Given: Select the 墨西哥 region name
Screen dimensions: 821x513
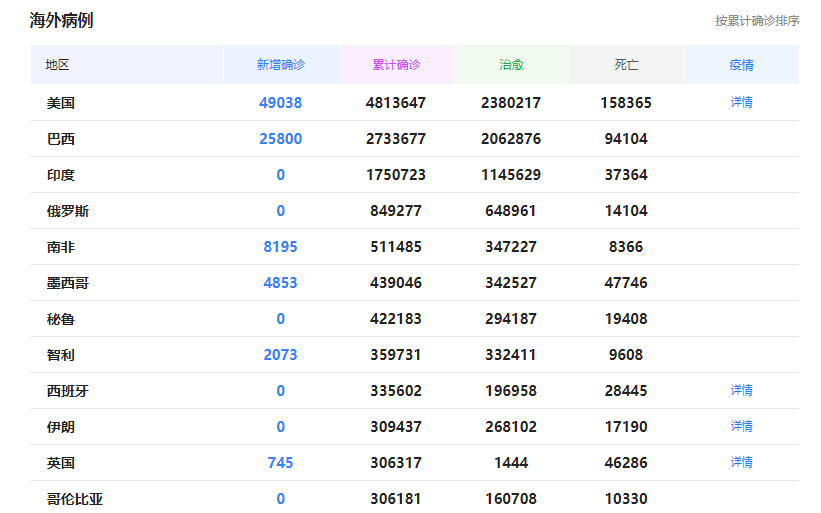Looking at the screenshot, I should tap(68, 283).
